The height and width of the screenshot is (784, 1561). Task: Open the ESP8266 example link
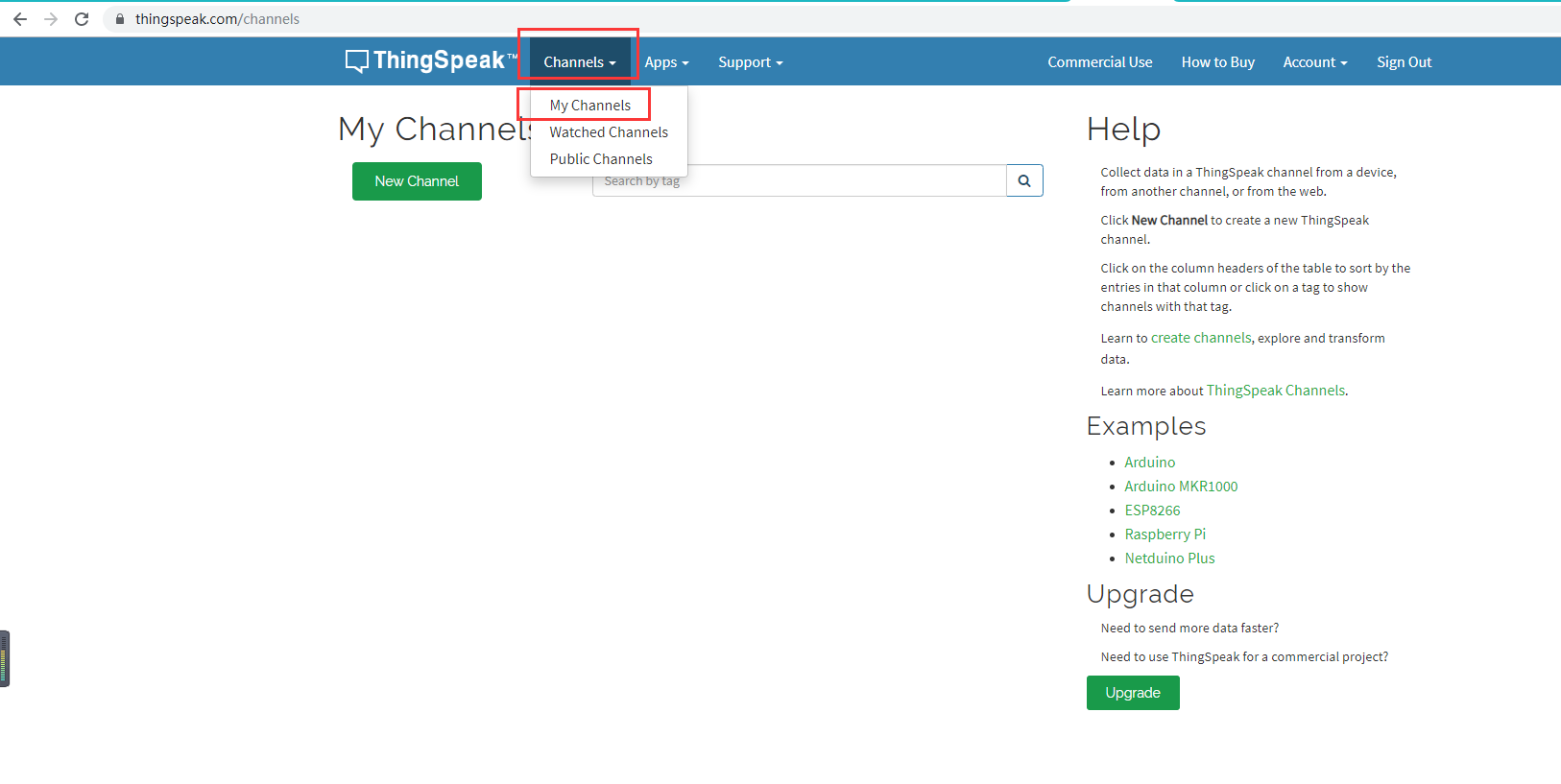point(1152,511)
